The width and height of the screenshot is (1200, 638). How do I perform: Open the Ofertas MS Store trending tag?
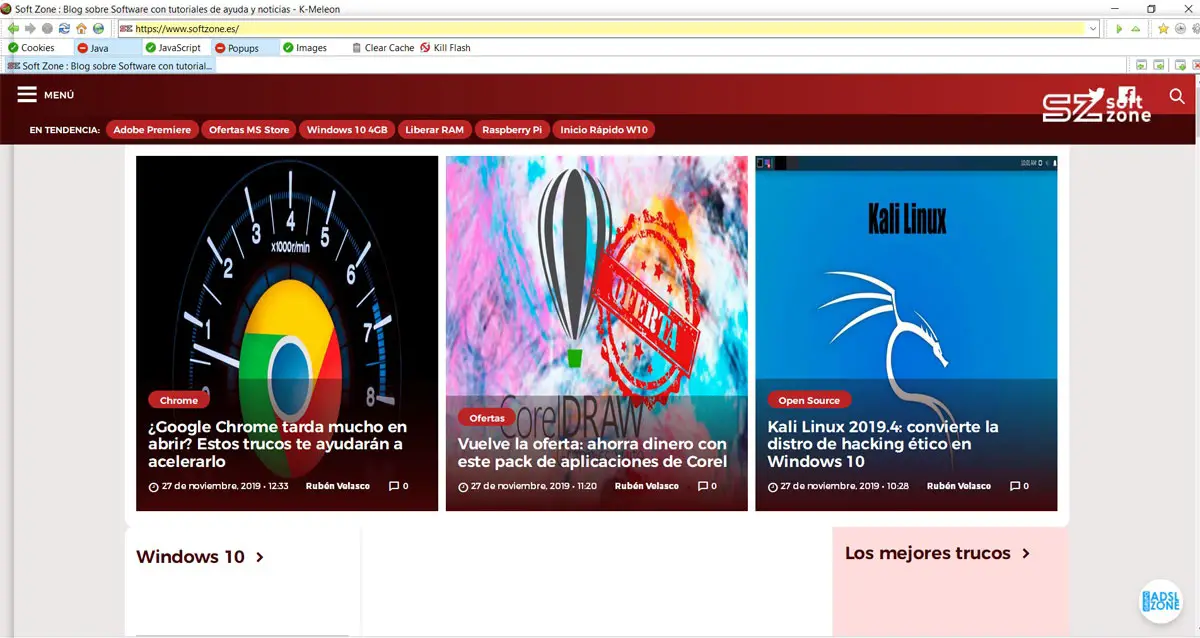pyautogui.click(x=249, y=130)
